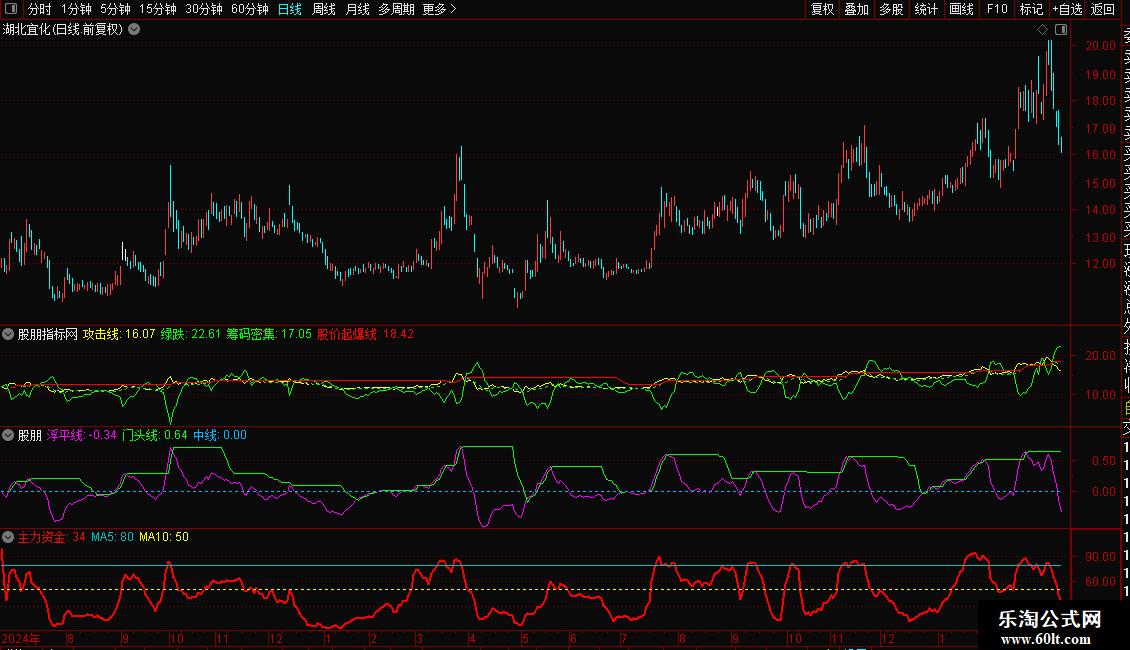Click the 湖北宜化(日线.前复权) title
The height and width of the screenshot is (650, 1130).
click(x=63, y=30)
